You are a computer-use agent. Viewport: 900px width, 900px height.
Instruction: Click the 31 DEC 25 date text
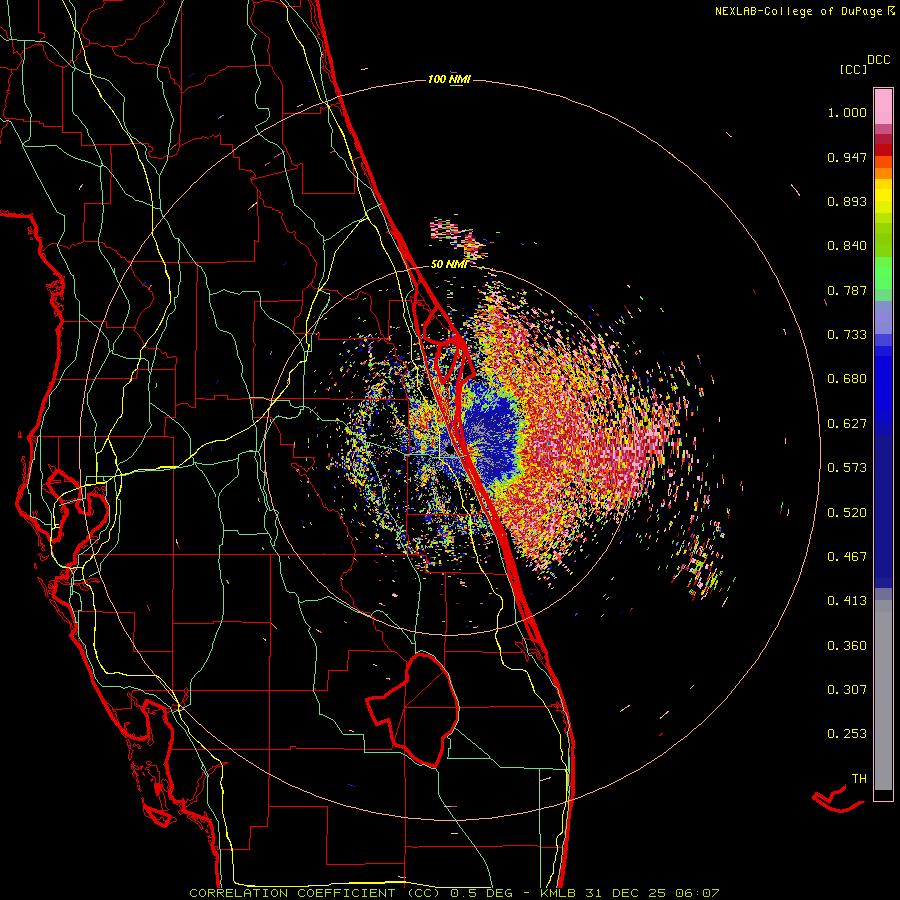625,893
